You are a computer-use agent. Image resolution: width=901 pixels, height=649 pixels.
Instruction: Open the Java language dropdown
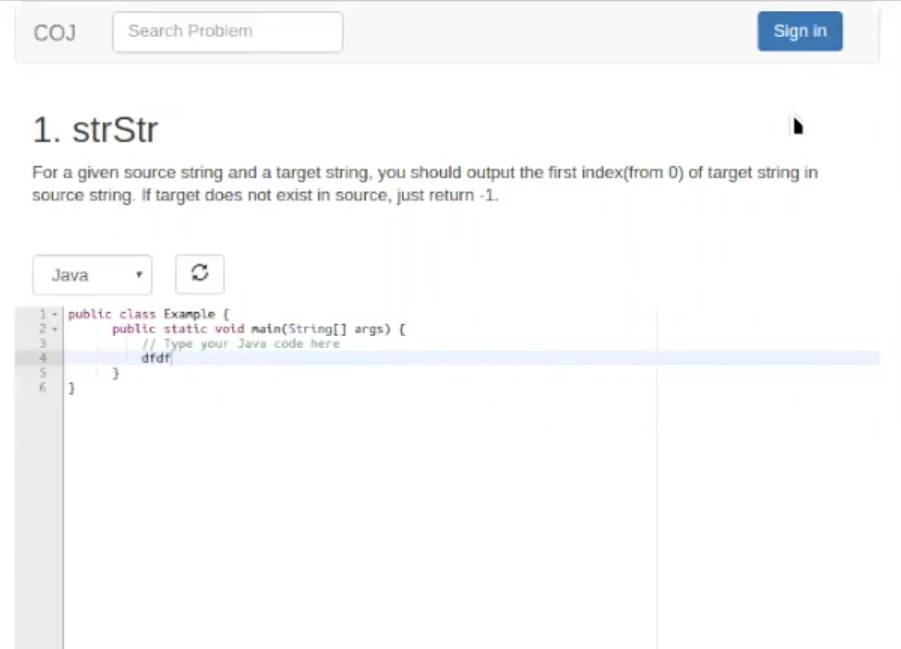(92, 275)
